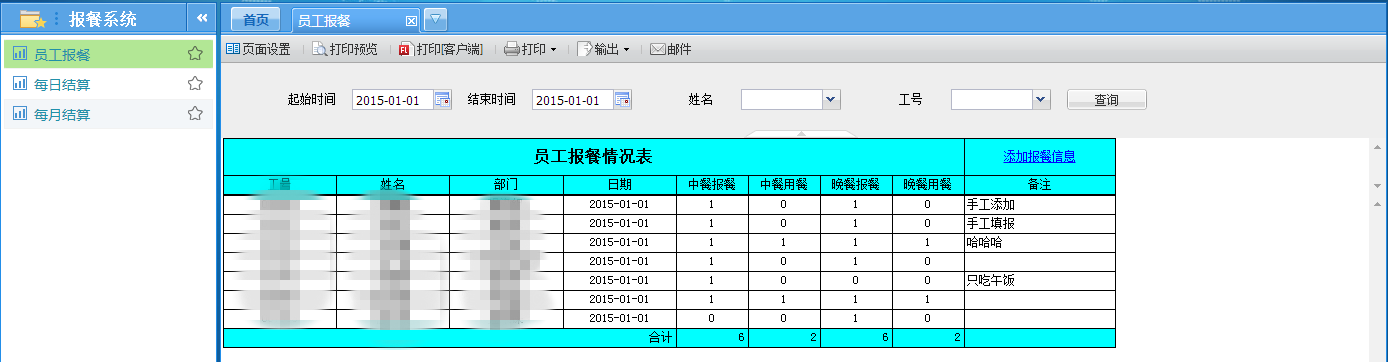
Task: Open 每日结算 in the sidebar
Action: (107, 84)
